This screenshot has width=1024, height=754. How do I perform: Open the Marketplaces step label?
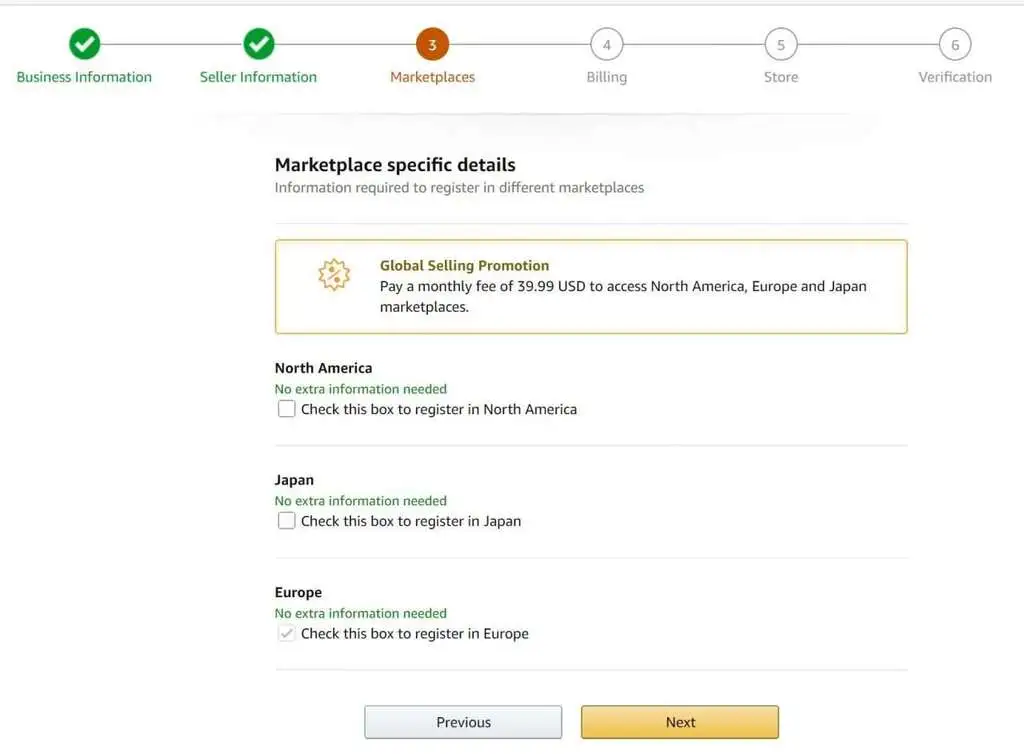click(432, 77)
